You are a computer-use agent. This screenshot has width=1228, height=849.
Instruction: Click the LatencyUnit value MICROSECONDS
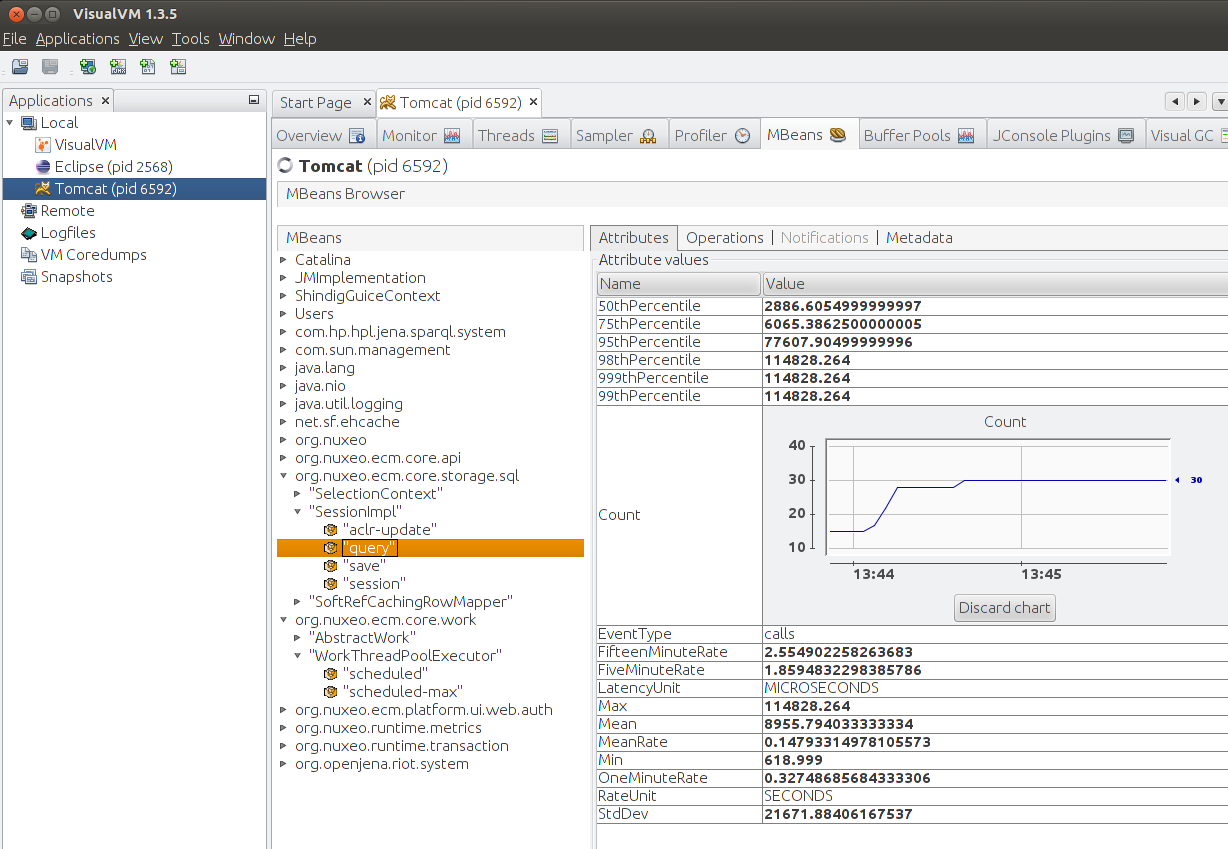point(822,688)
